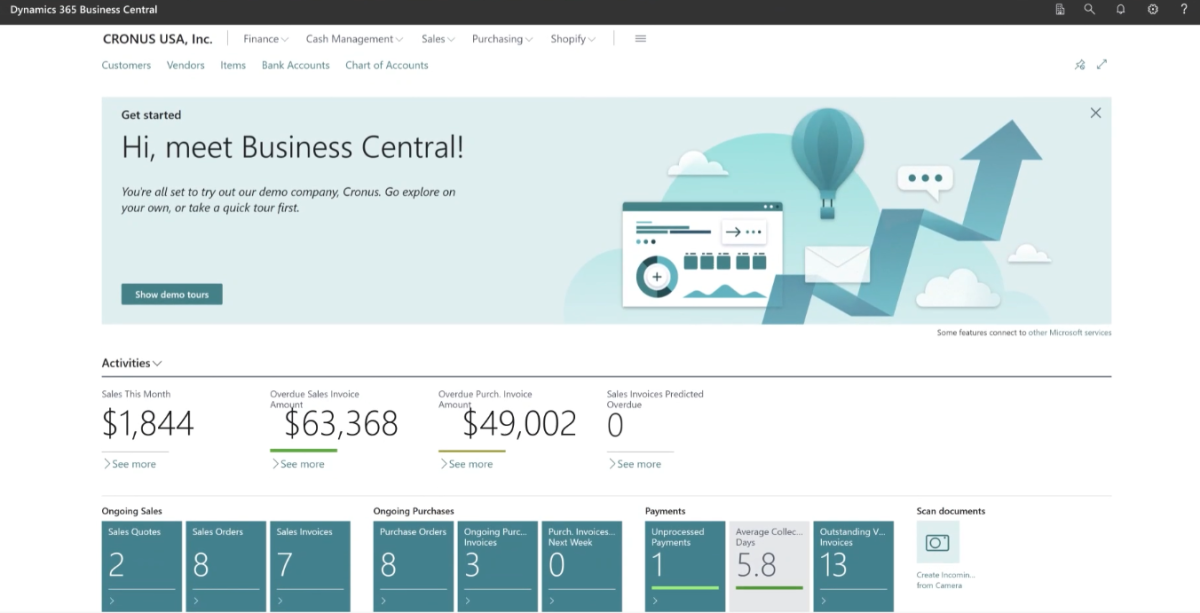Open the Sales Orders tile
Screen dimensions: 1200x613
click(x=226, y=565)
